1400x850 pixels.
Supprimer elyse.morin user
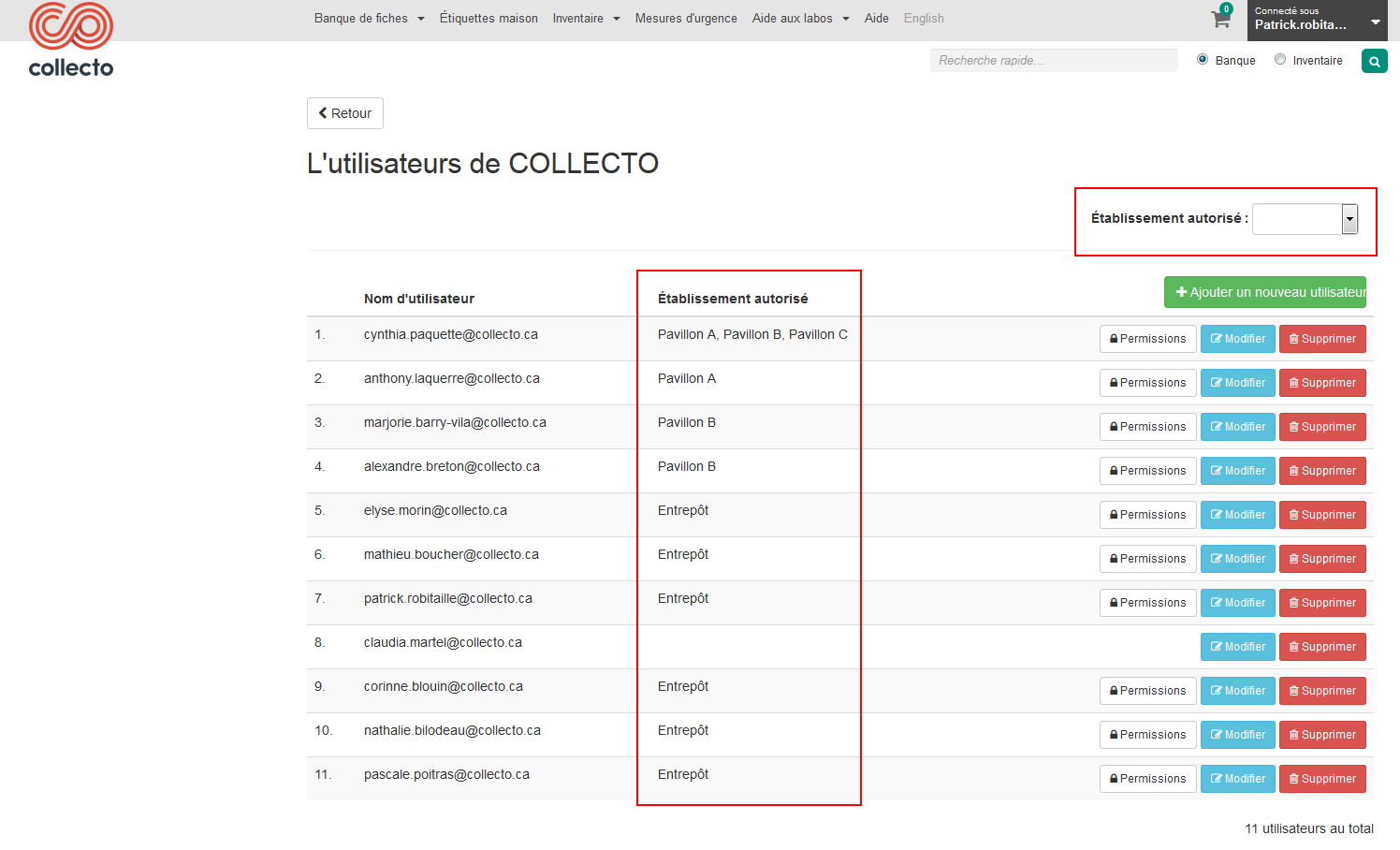(x=1322, y=515)
